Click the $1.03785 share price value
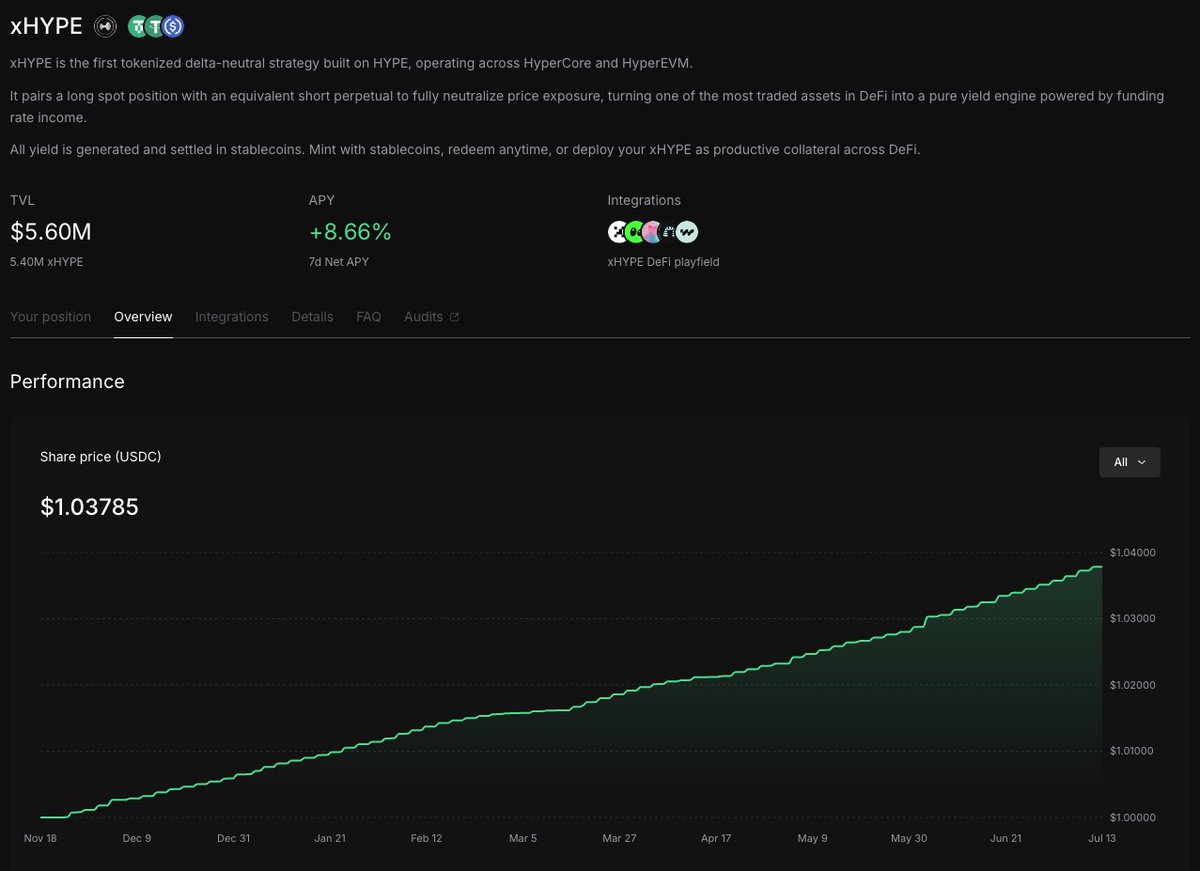This screenshot has height=871, width=1200. pyautogui.click(x=89, y=507)
